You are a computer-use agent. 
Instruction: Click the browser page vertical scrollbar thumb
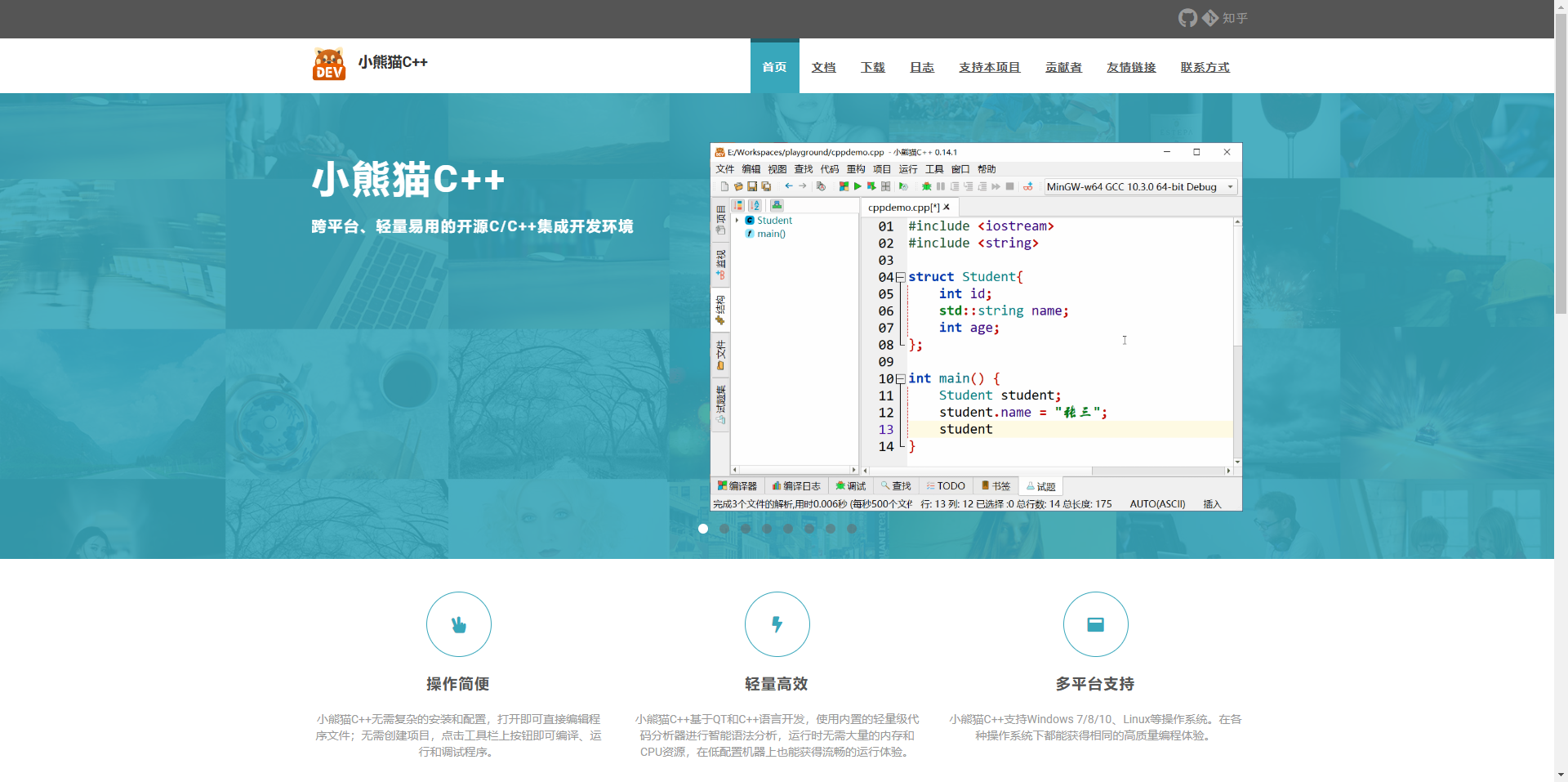point(1561,163)
